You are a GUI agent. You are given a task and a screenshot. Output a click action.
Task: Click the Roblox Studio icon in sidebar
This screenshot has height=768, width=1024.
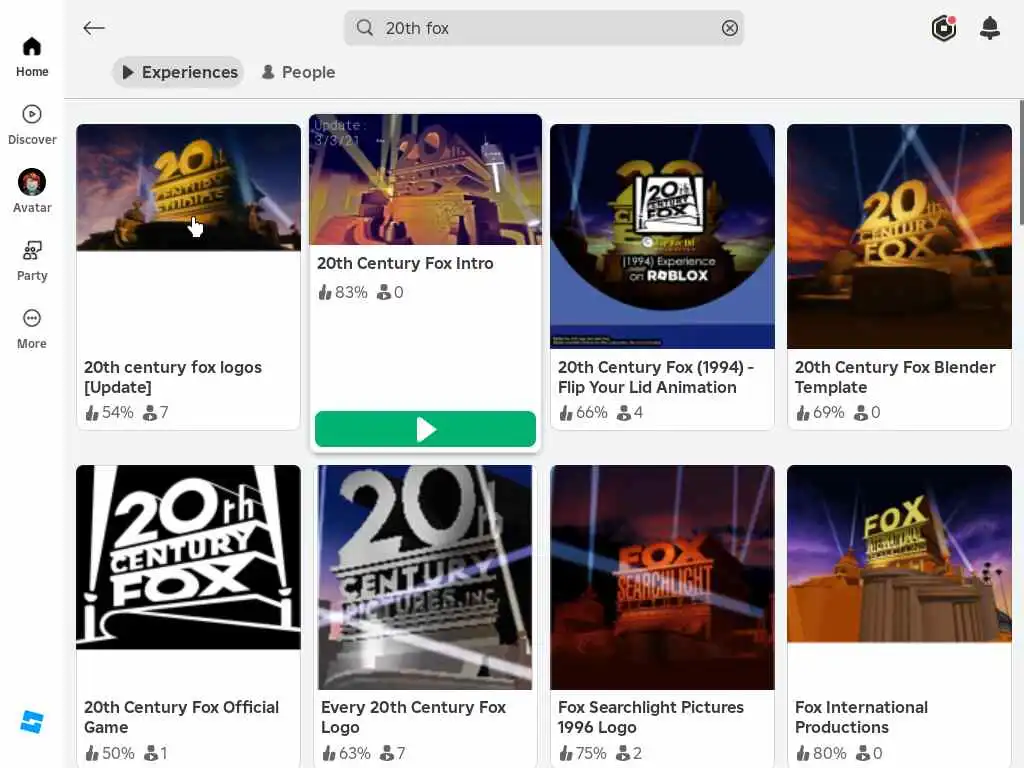pyautogui.click(x=32, y=722)
